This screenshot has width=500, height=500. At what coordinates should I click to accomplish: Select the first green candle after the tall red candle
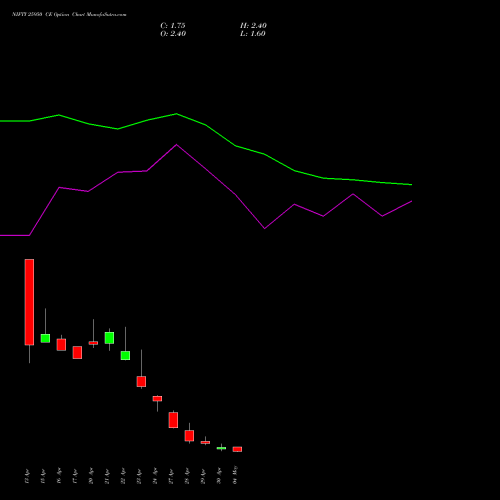pos(45,338)
